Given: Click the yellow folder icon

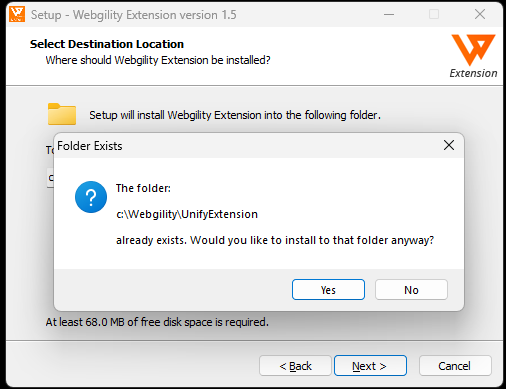Looking at the screenshot, I should point(62,114).
